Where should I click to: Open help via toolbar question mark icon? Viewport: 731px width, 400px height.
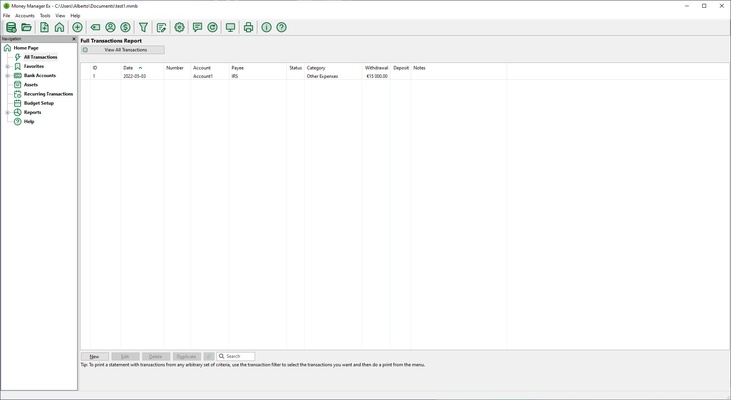pos(281,28)
